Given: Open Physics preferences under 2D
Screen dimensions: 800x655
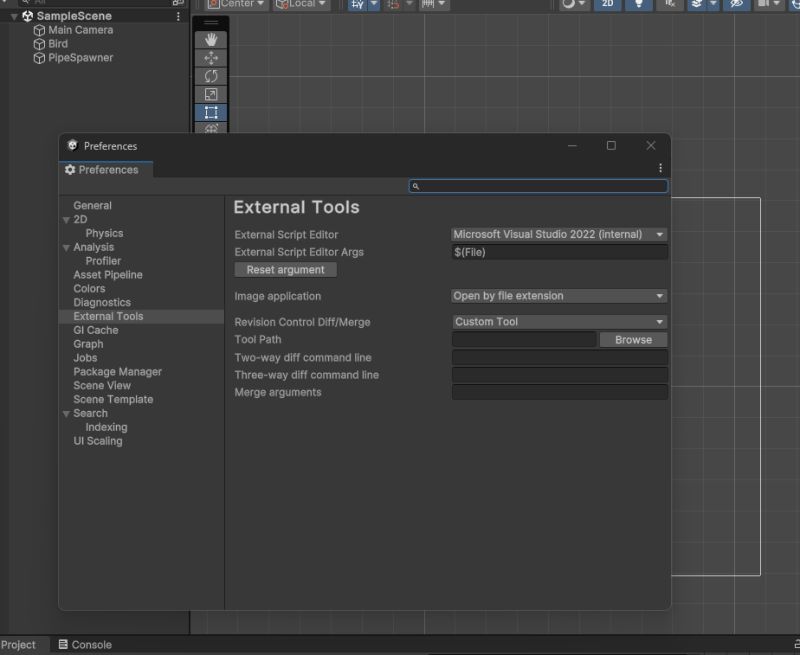Looking at the screenshot, I should click(x=104, y=233).
